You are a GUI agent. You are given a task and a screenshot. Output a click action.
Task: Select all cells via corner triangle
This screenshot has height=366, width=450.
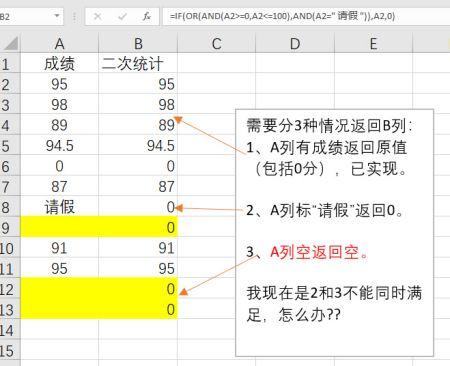pos(11,43)
